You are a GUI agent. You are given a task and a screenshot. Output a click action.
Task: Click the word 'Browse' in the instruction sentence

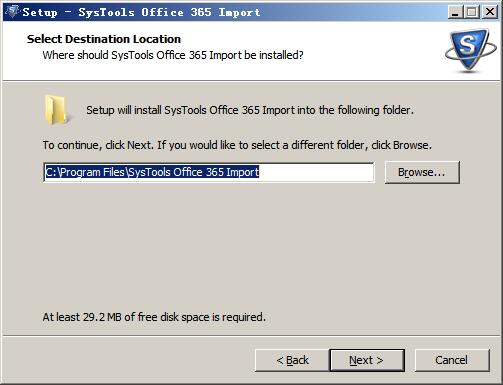point(411,145)
